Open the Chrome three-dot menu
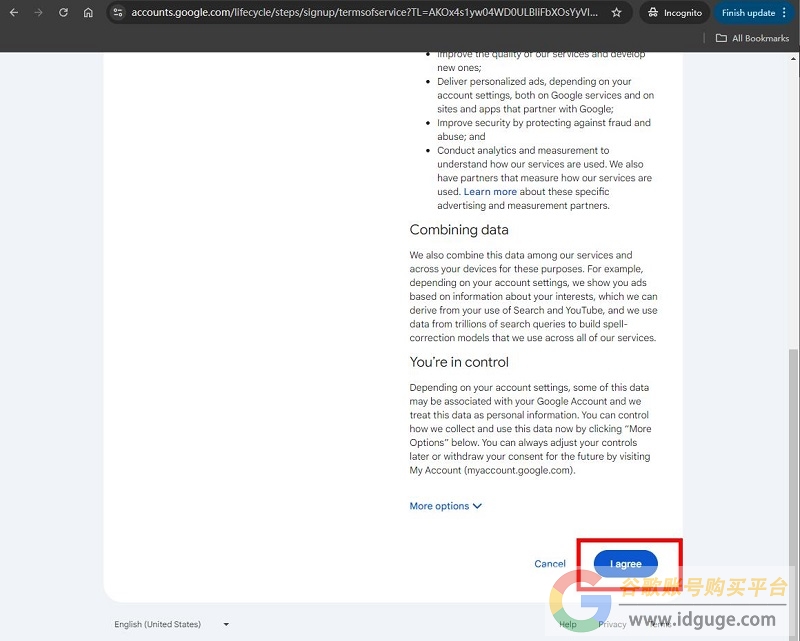This screenshot has width=800, height=641. tap(784, 13)
